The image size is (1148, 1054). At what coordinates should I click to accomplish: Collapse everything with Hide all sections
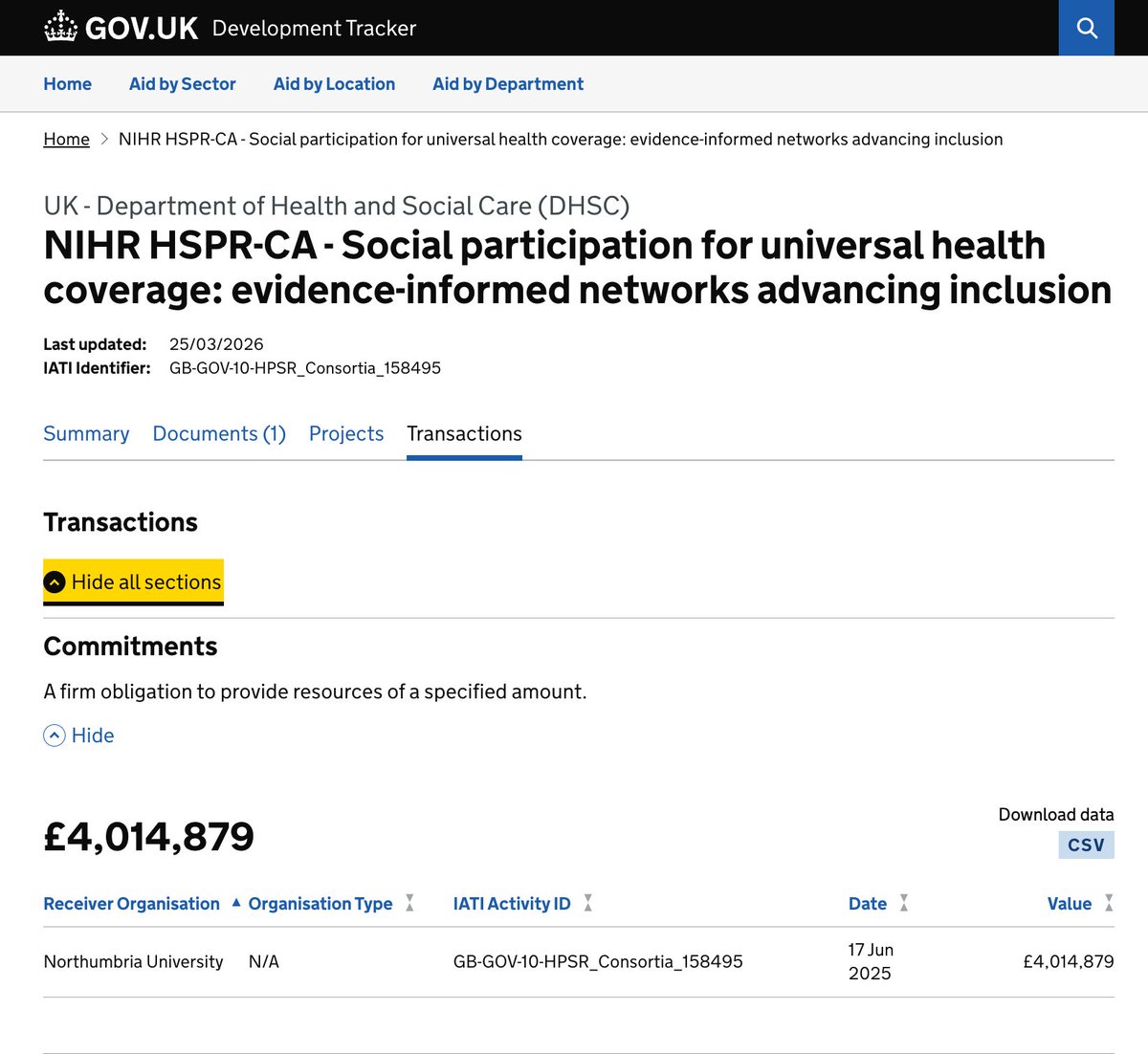[133, 582]
